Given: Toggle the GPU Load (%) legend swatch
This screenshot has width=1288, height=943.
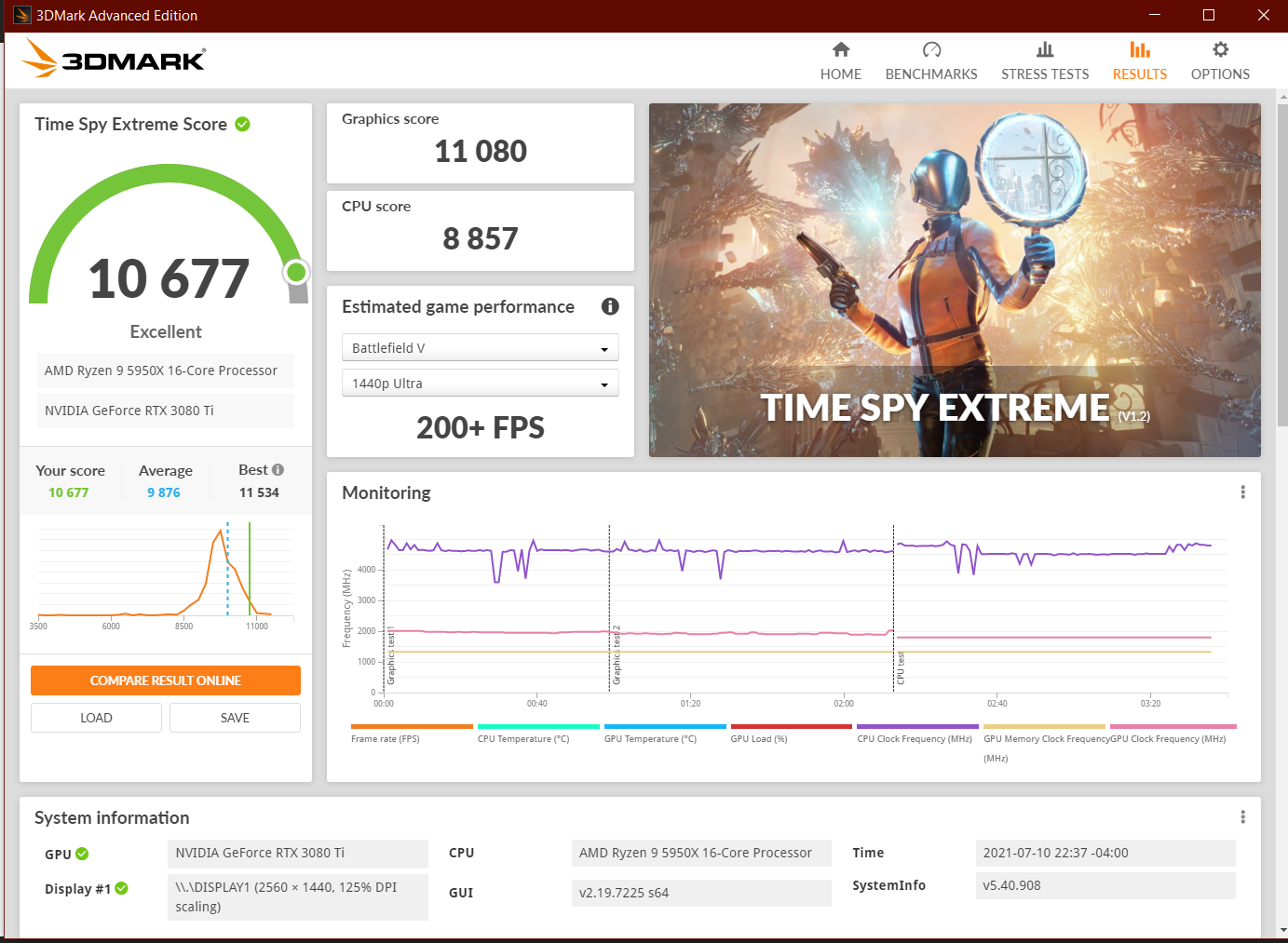Looking at the screenshot, I should pos(792,726).
